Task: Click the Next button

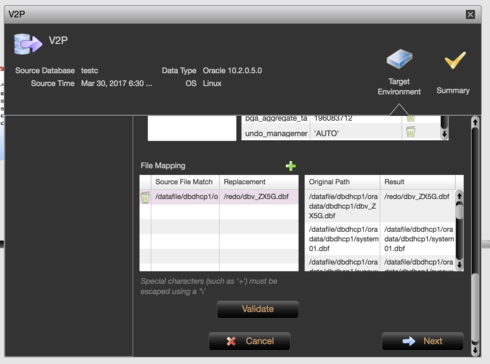Action: click(x=422, y=341)
